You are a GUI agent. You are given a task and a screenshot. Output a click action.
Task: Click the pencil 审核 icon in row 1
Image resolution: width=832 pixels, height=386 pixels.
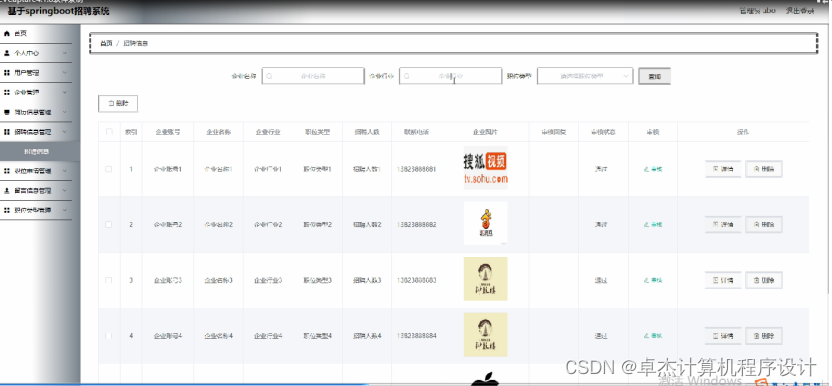[646, 169]
